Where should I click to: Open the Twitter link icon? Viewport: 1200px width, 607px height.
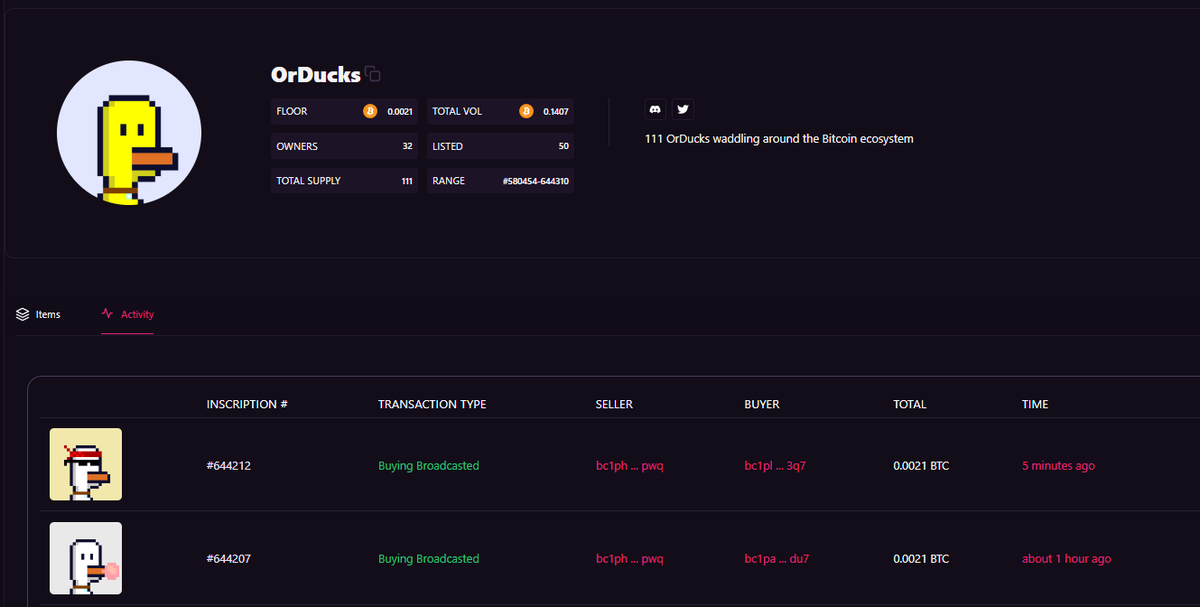pos(683,109)
